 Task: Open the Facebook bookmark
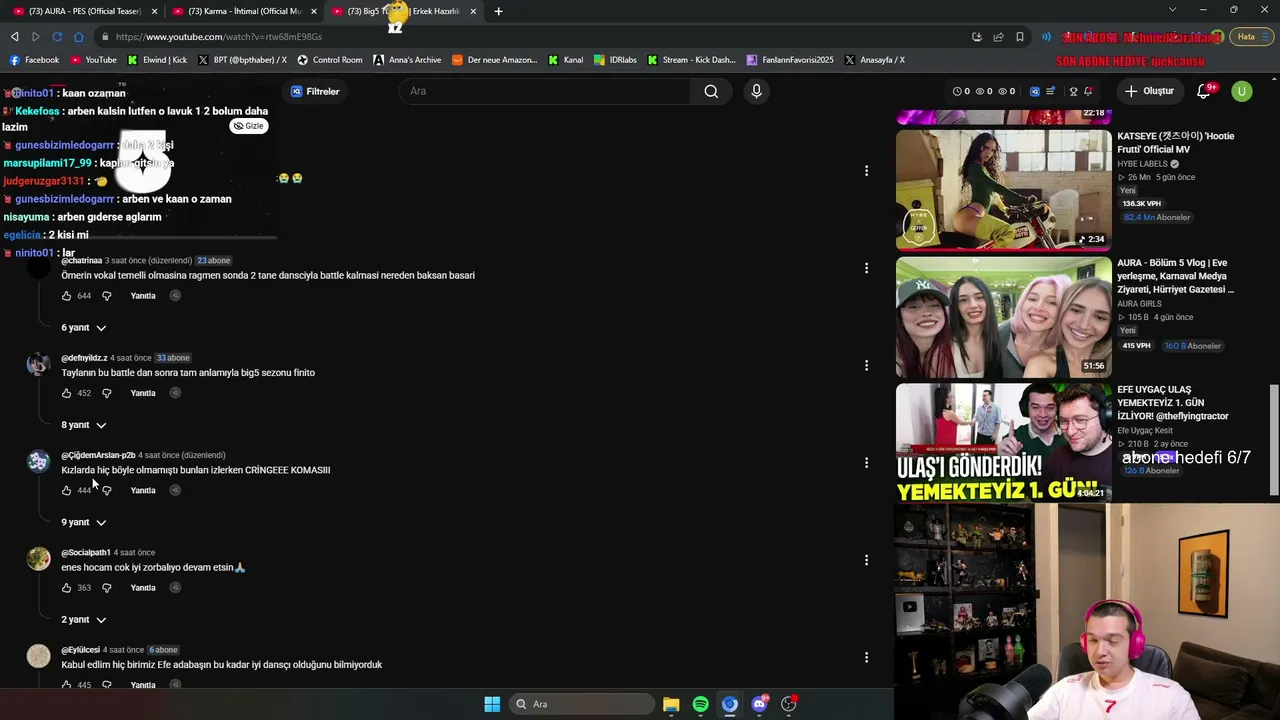[34, 60]
